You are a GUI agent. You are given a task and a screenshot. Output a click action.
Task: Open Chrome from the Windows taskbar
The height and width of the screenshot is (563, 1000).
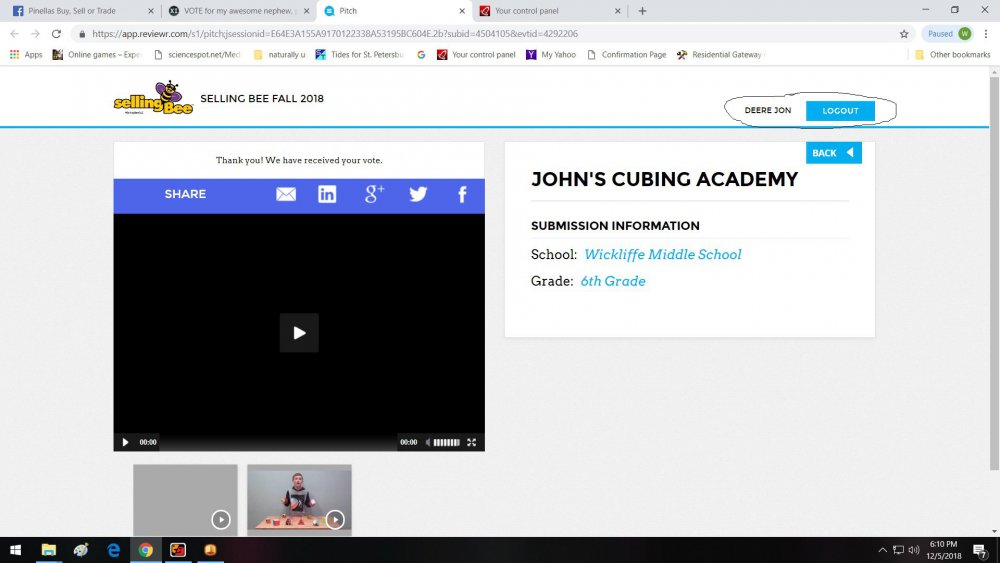(145, 550)
